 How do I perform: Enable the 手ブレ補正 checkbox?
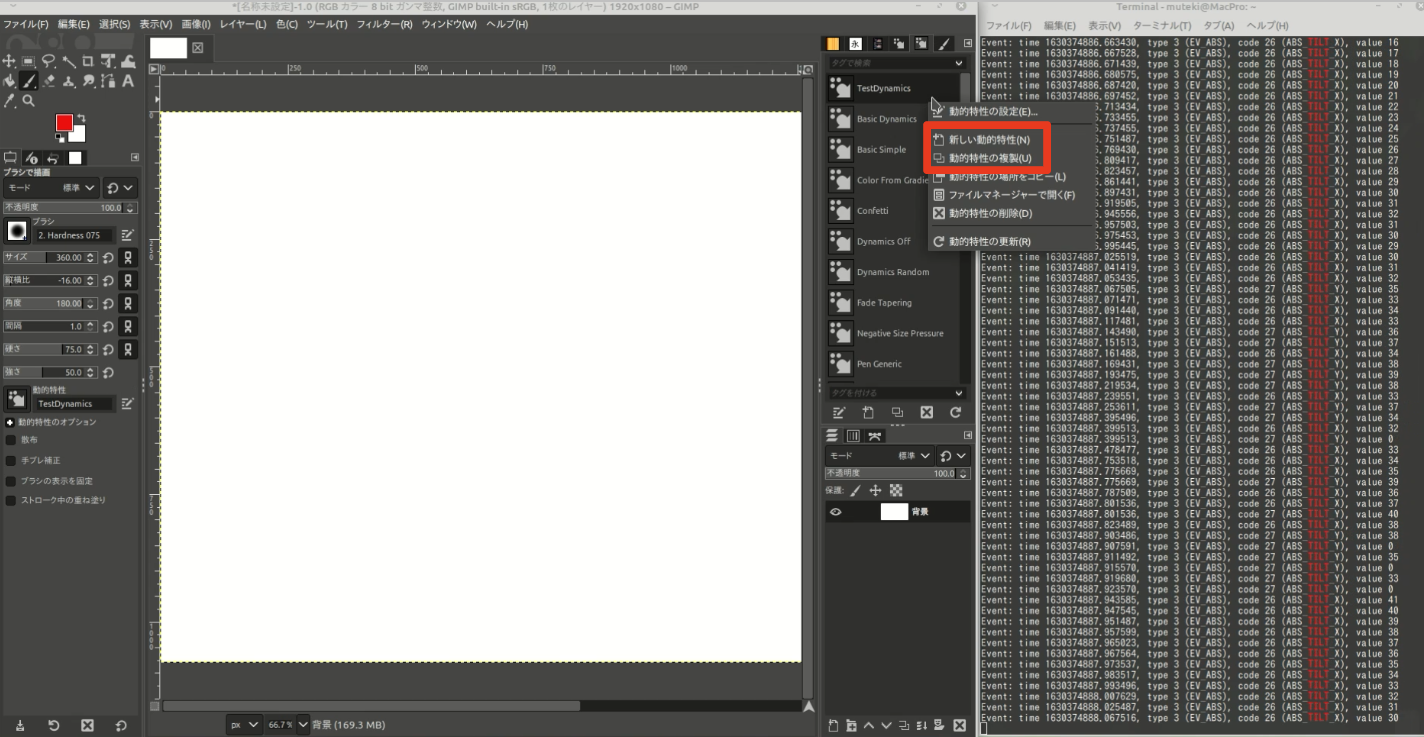pos(11,460)
